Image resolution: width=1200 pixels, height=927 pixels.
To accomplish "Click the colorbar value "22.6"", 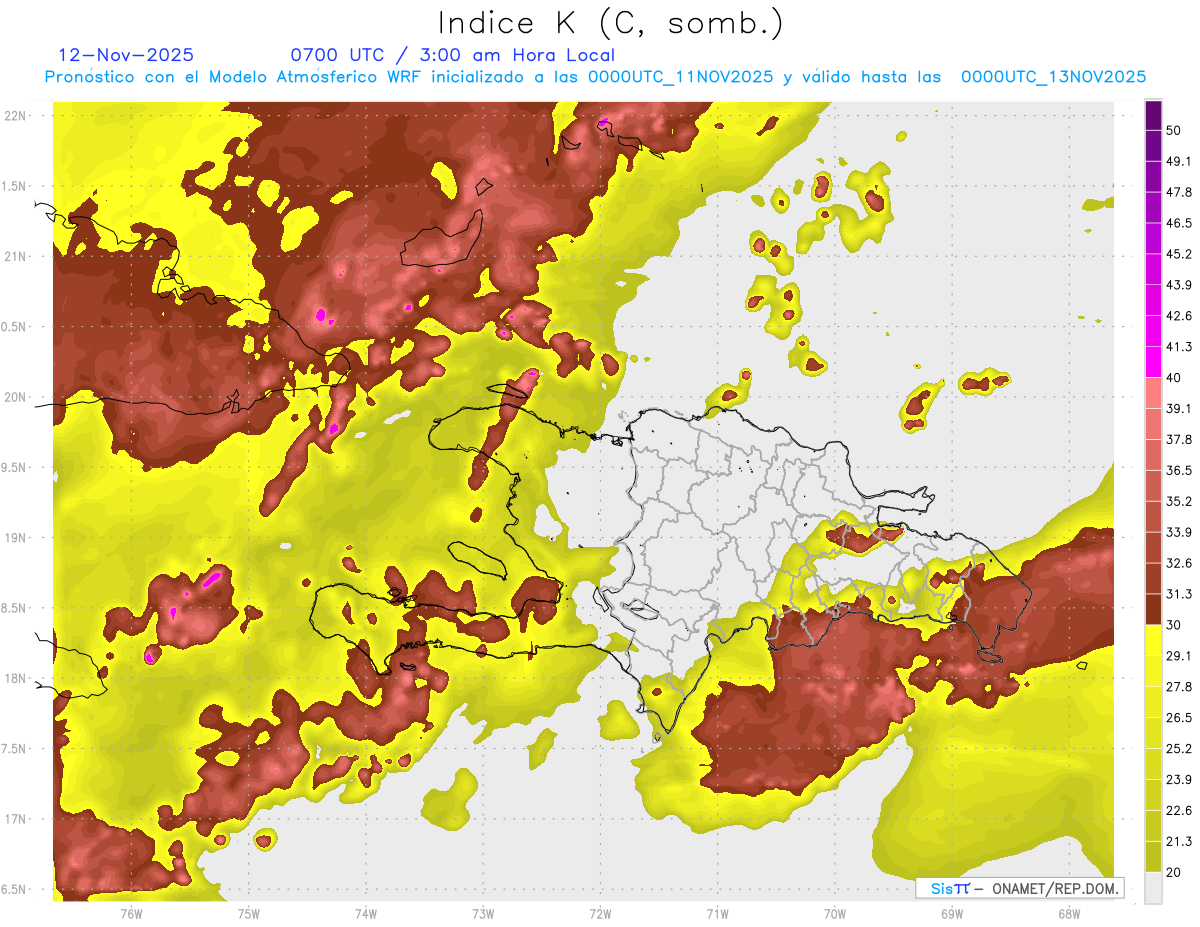I will [x=1179, y=810].
